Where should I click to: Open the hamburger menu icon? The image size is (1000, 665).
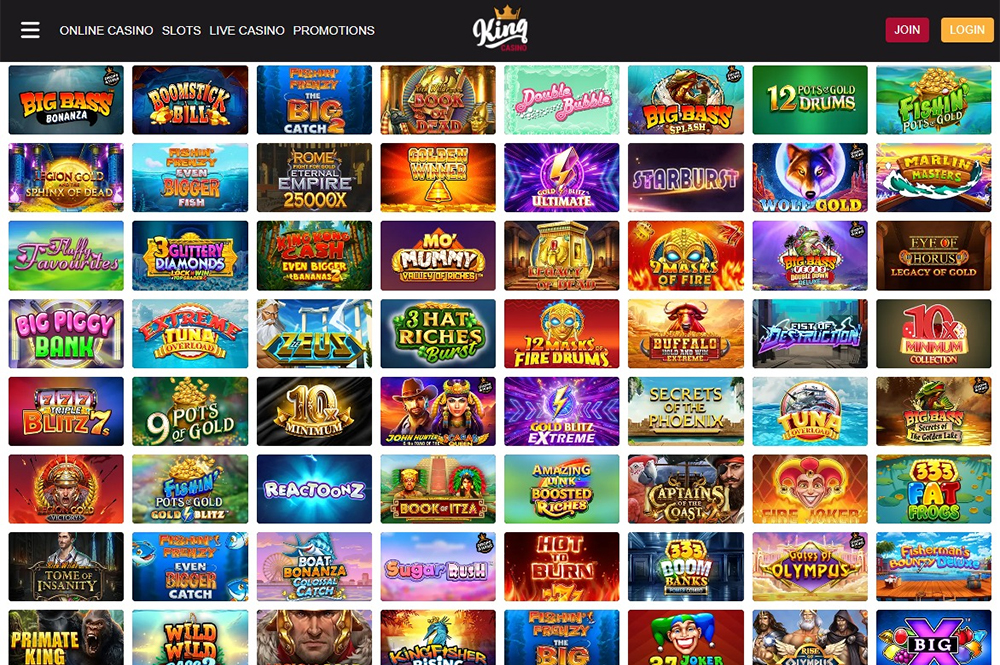[x=30, y=30]
